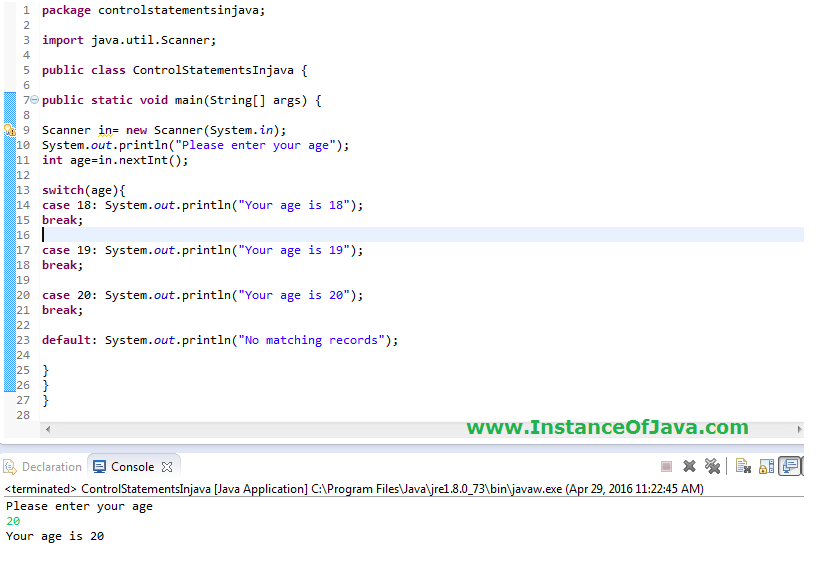Toggle Scroll Lock icon in Console toolbar
Viewport: 833px width, 570px height.
pyautogui.click(x=766, y=466)
